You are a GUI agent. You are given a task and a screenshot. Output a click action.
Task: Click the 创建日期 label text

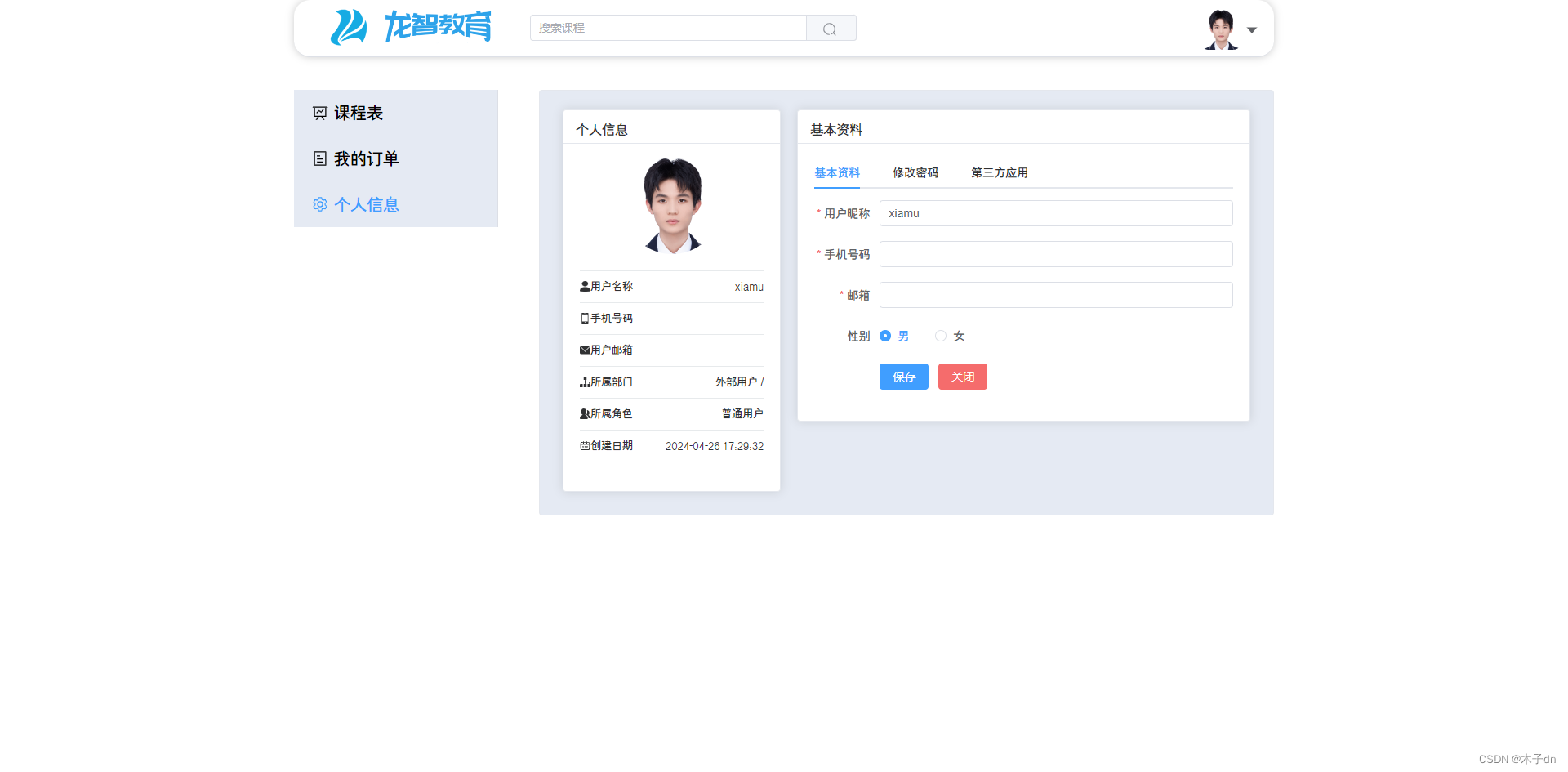pos(612,445)
